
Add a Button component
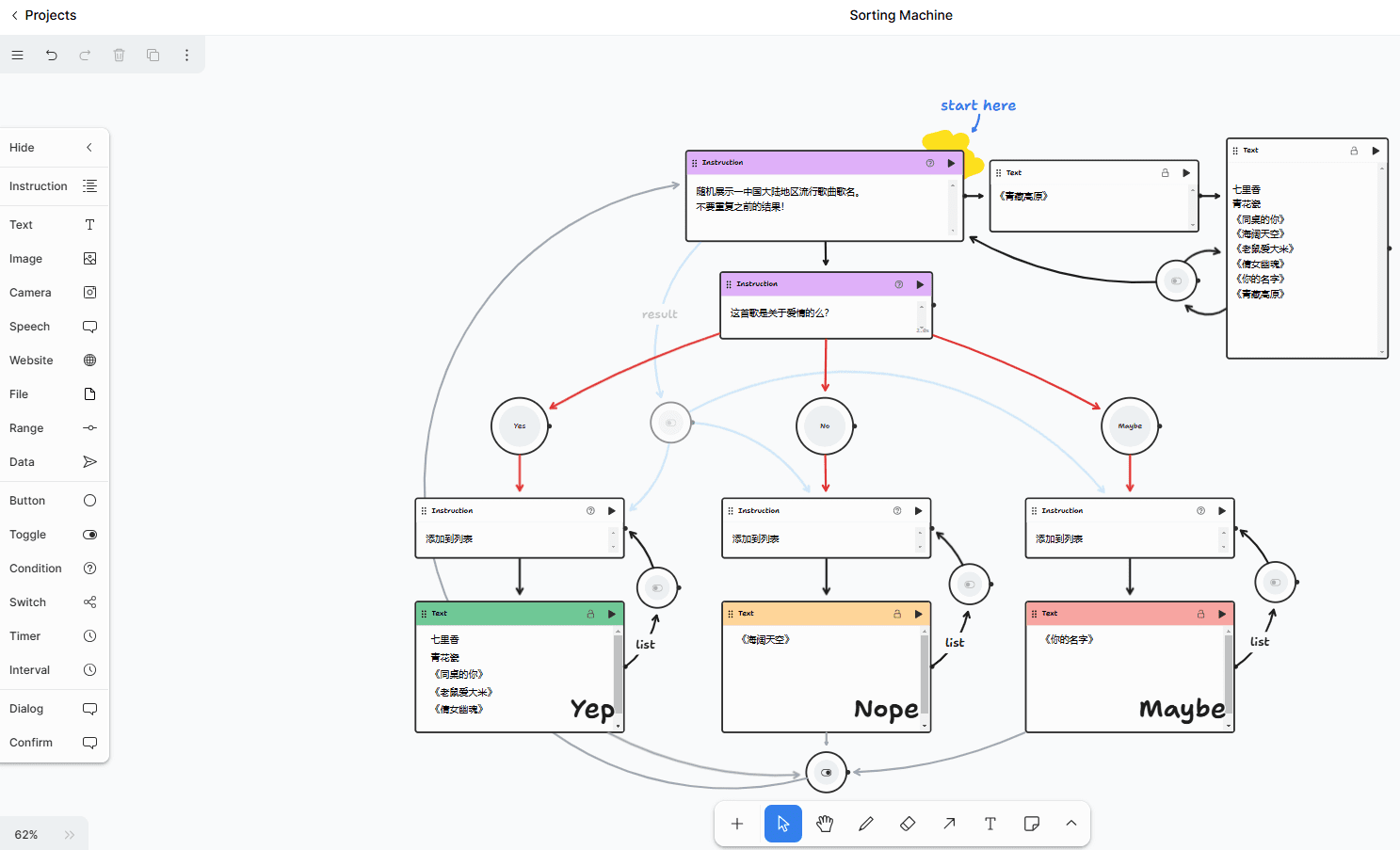(x=54, y=501)
